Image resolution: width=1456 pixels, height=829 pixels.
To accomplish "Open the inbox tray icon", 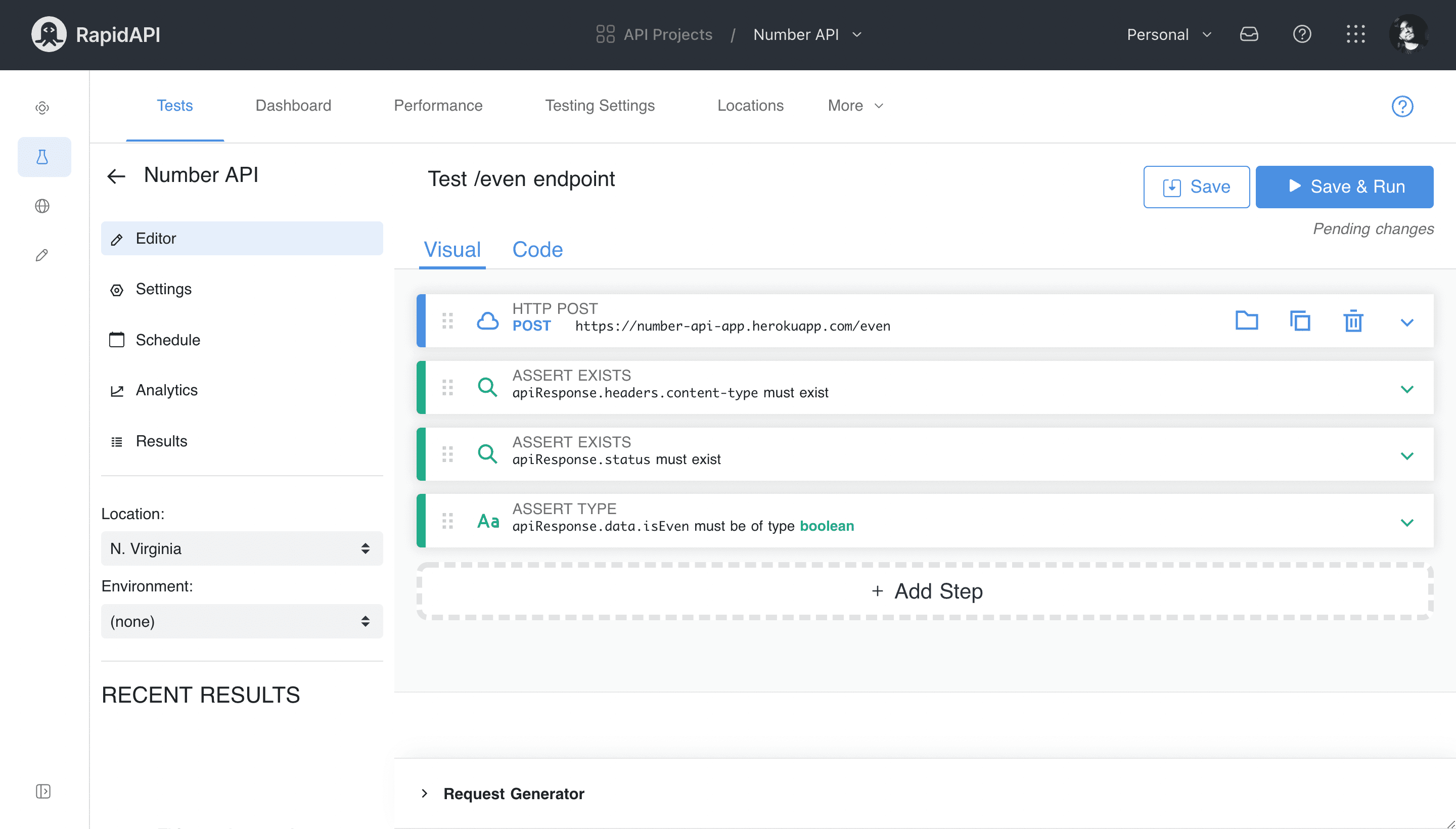I will coord(1249,34).
